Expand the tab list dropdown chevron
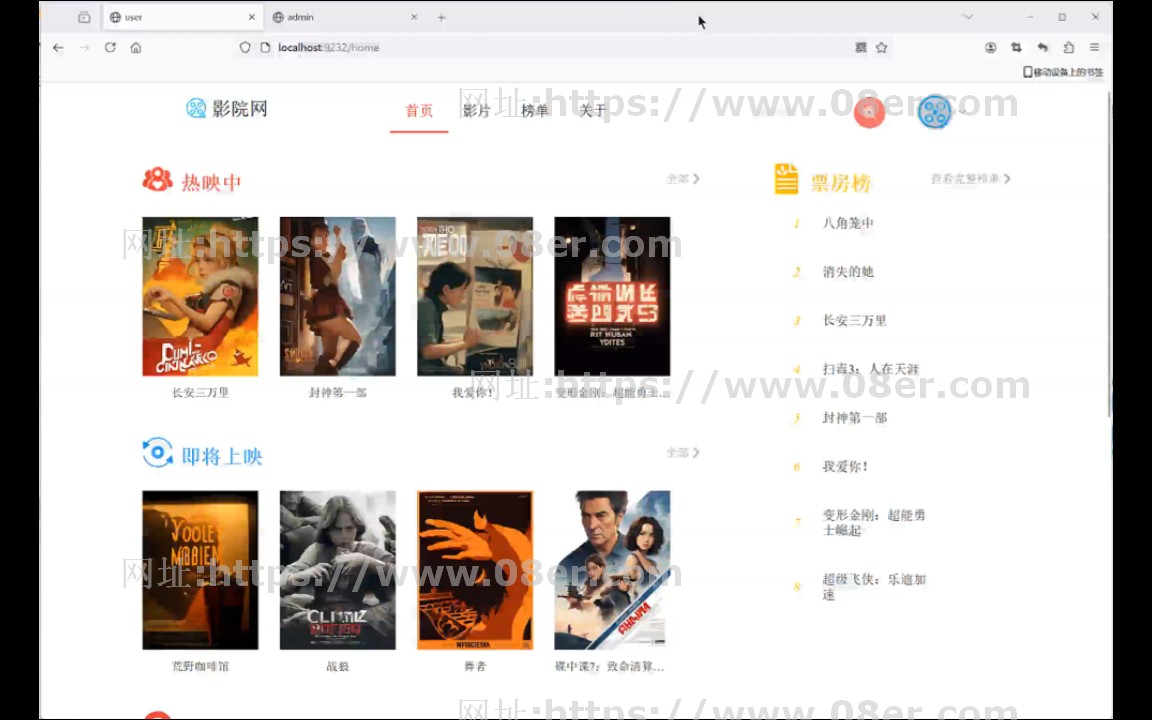The height and width of the screenshot is (720, 1152). click(968, 17)
